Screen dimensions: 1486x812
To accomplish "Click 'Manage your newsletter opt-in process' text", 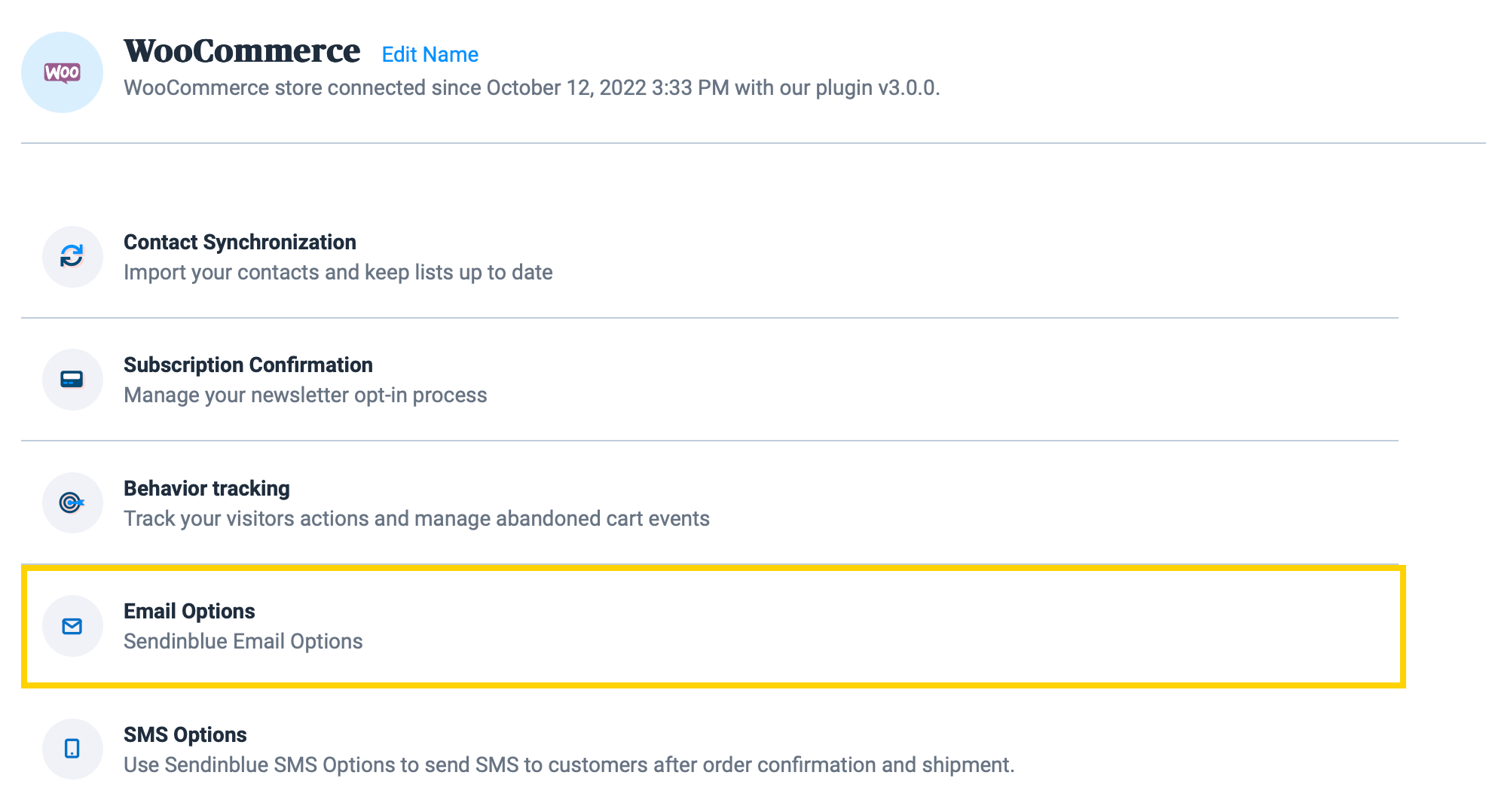I will (304, 395).
